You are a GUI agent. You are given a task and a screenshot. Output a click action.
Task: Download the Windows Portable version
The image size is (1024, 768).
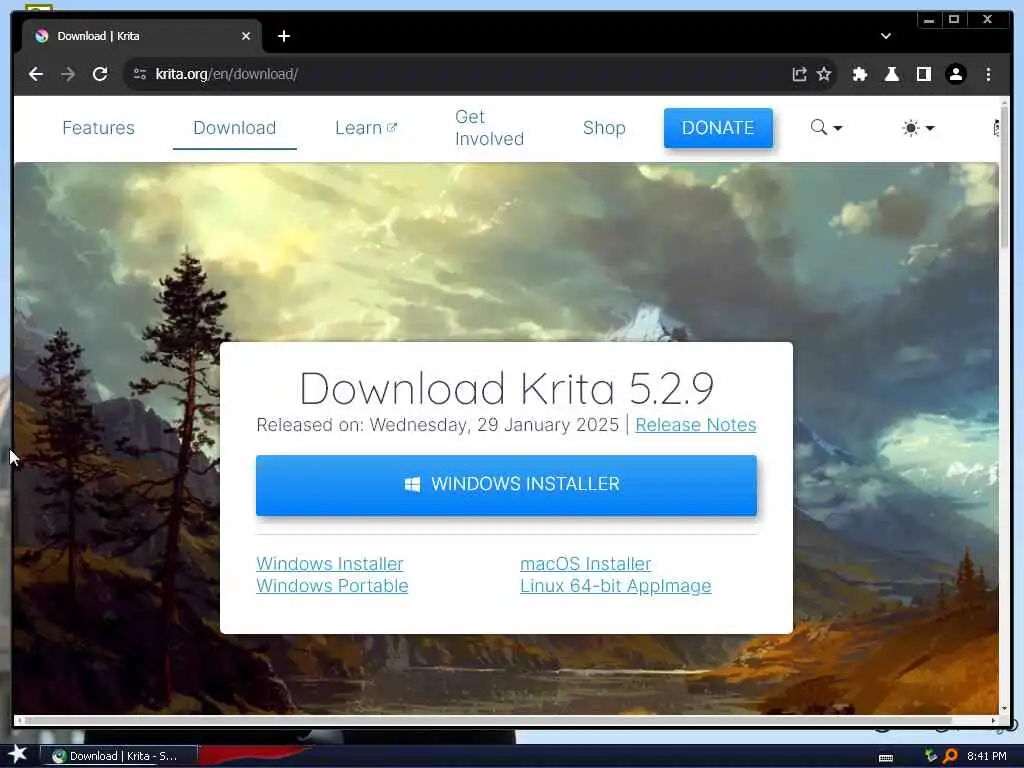332,586
